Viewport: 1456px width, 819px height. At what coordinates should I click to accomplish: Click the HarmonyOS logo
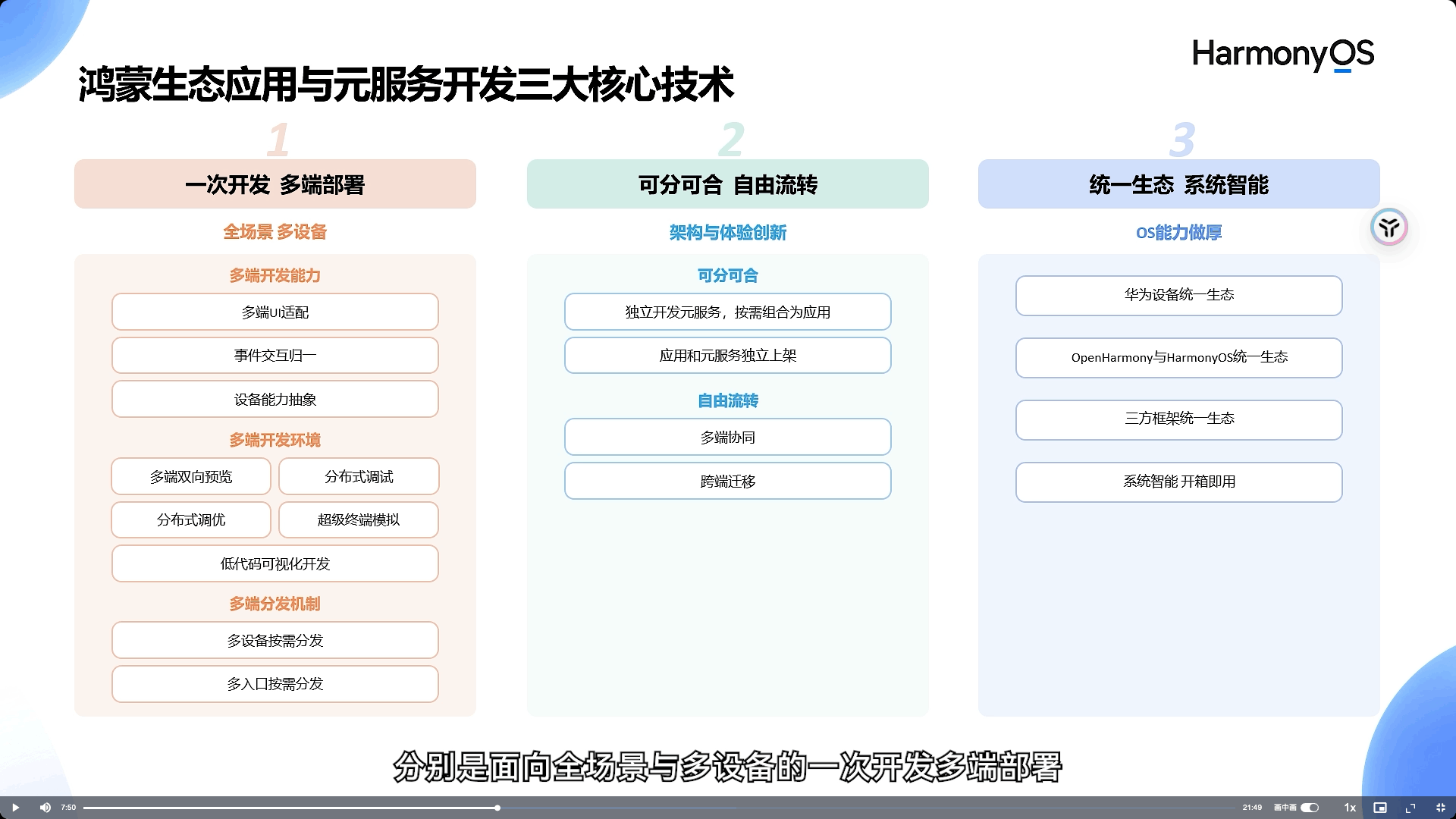tap(1282, 55)
